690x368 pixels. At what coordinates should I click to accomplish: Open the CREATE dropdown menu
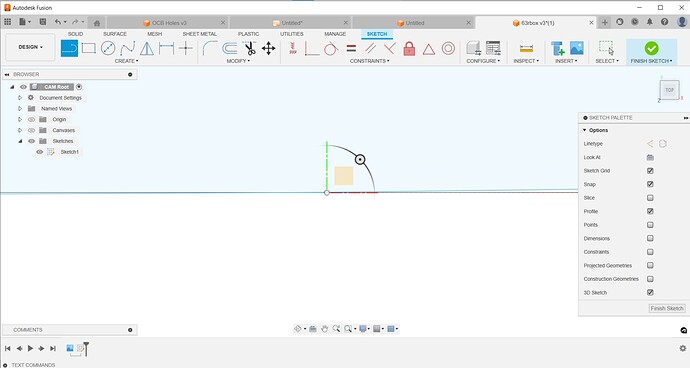click(126, 61)
